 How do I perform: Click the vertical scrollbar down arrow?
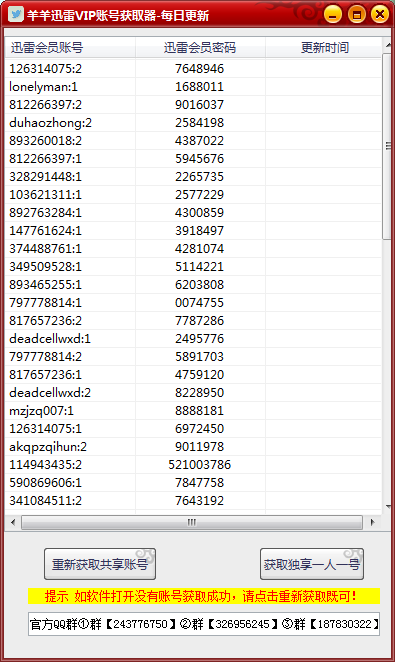coord(387,507)
